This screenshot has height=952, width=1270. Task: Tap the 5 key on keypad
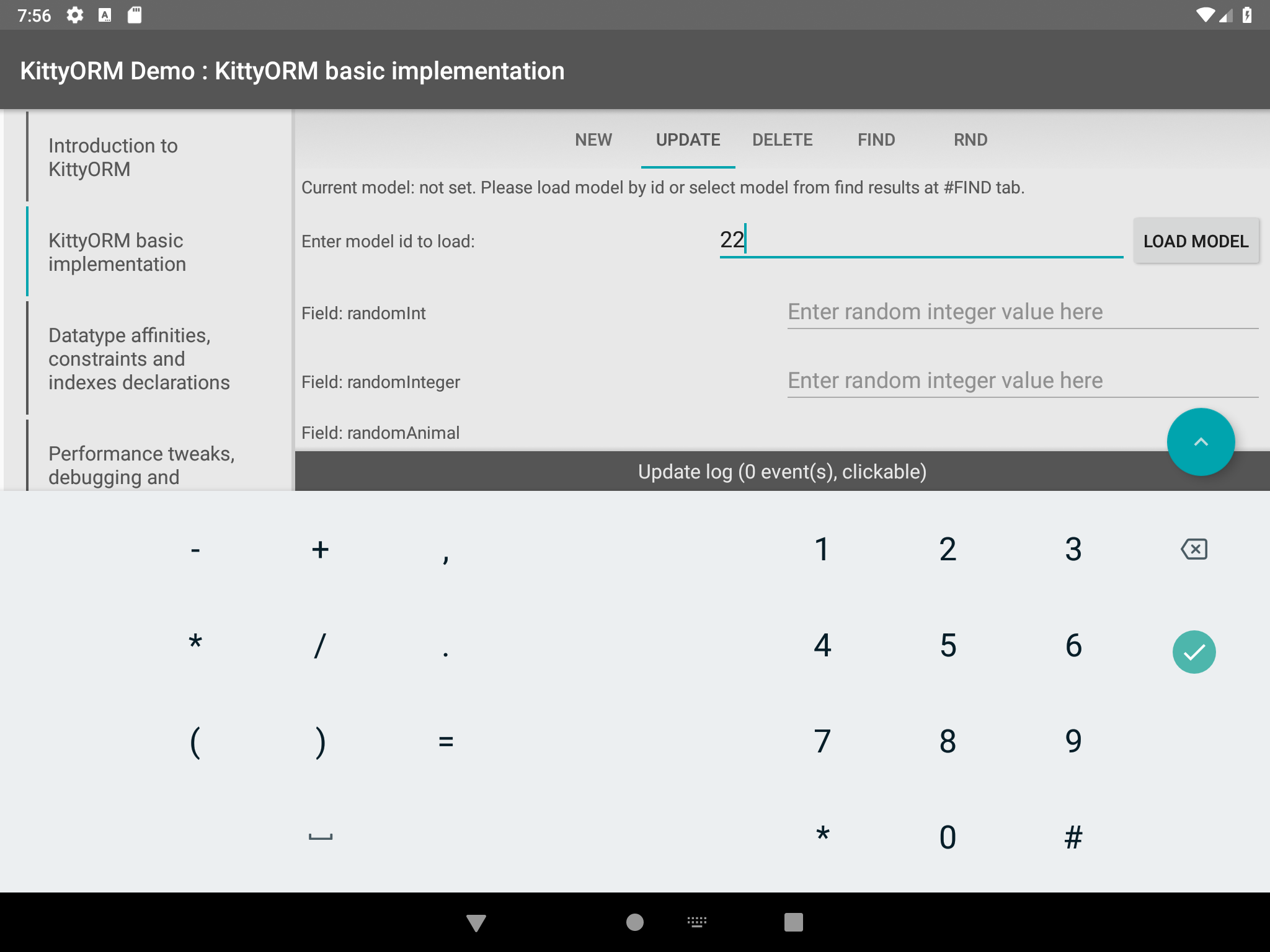pyautogui.click(x=948, y=645)
